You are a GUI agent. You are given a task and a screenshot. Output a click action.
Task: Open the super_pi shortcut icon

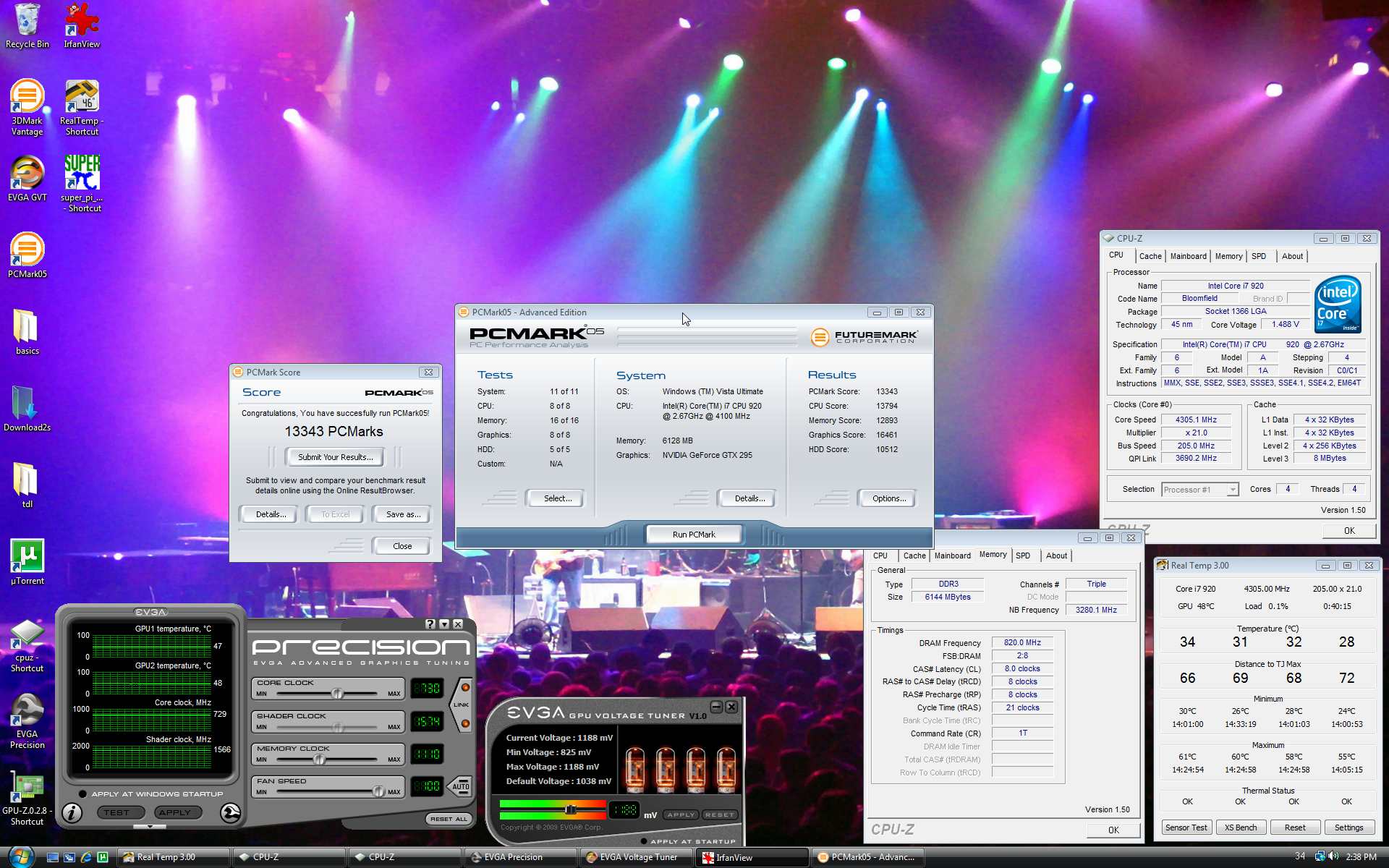click(82, 184)
